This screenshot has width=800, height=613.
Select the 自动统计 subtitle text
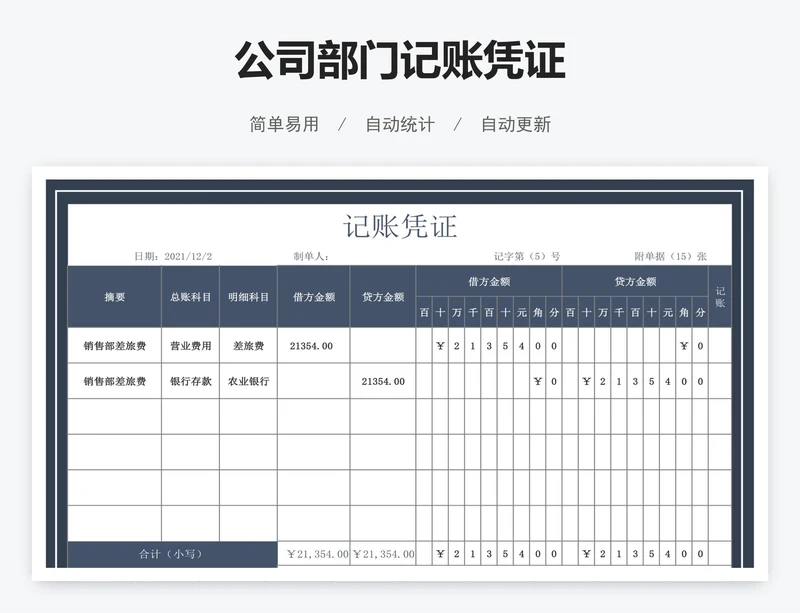click(400, 125)
